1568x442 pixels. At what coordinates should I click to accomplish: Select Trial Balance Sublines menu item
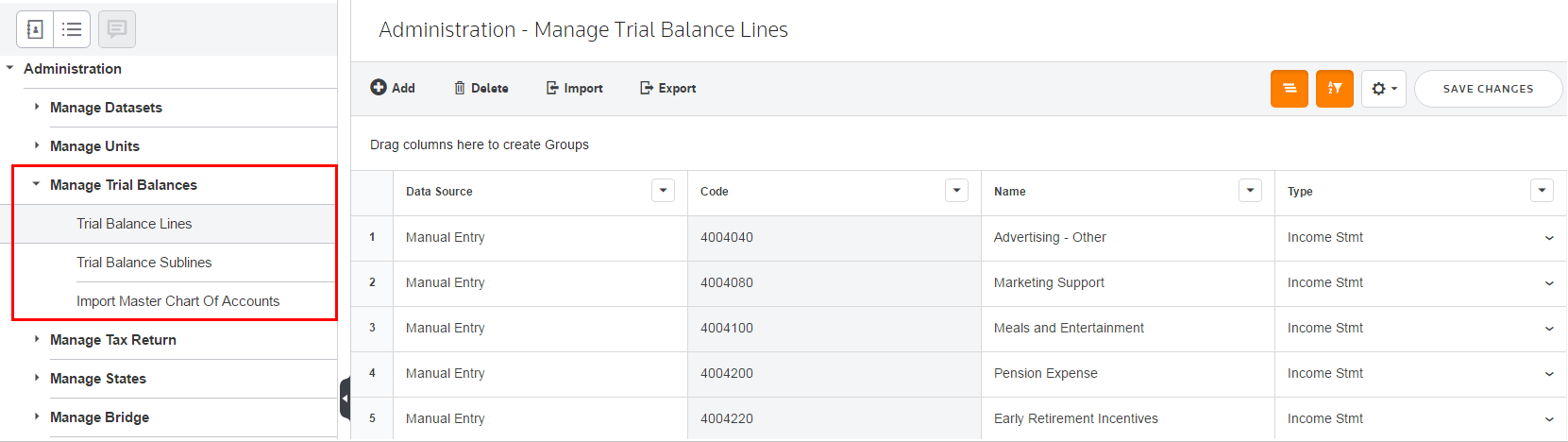[143, 263]
